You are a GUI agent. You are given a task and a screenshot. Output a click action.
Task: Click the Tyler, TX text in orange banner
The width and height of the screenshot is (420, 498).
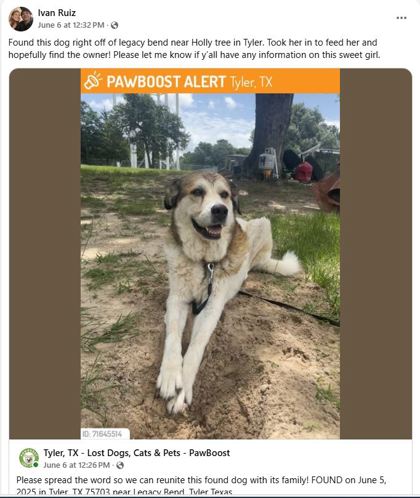coord(251,82)
